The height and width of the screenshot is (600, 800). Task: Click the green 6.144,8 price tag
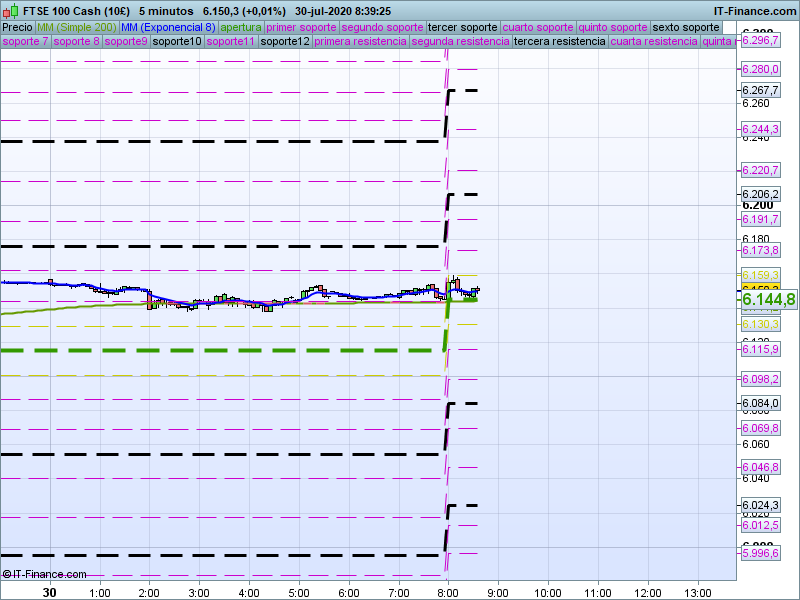[768, 299]
